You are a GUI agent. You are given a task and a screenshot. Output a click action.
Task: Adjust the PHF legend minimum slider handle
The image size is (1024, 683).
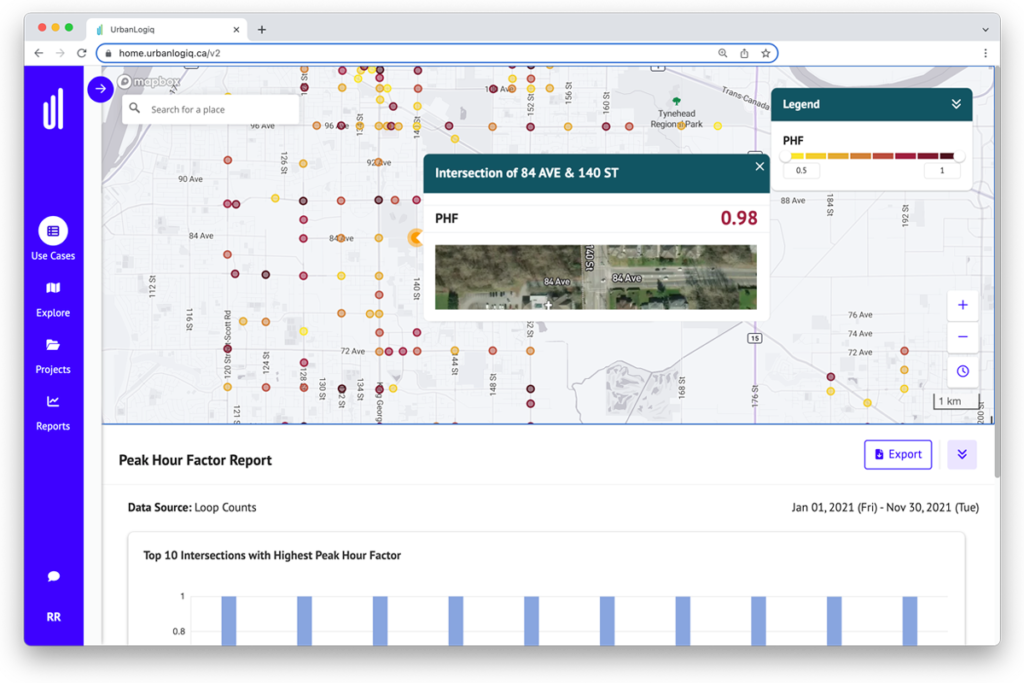(785, 156)
